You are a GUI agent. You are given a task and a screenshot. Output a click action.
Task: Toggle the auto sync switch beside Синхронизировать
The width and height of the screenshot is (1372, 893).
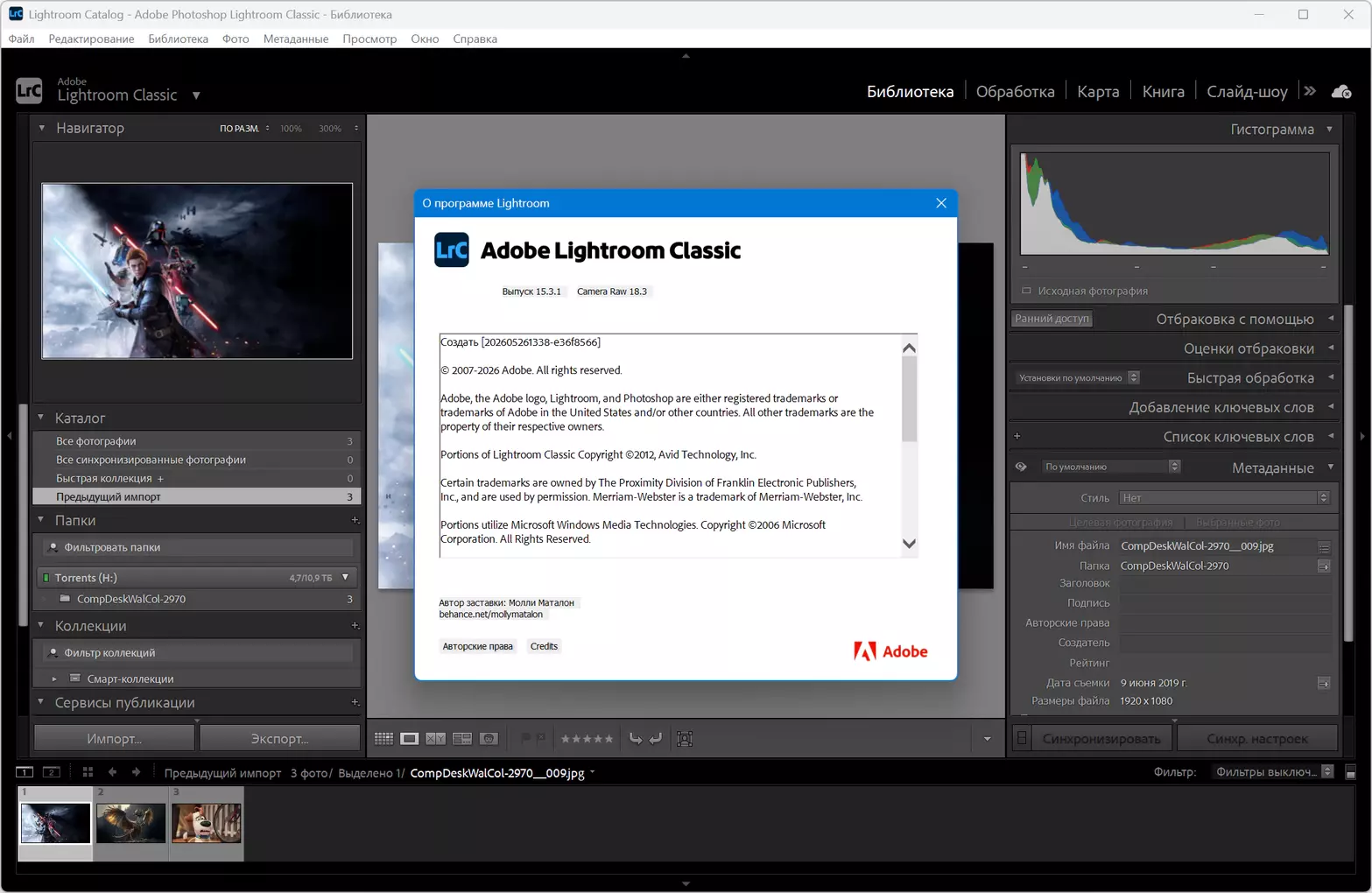(x=1022, y=739)
